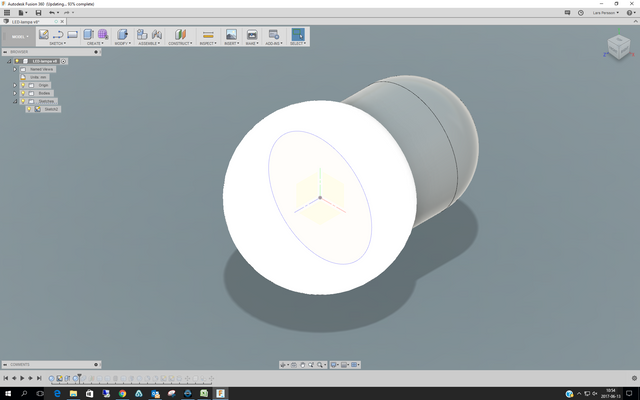This screenshot has height=400, width=640.
Task: Collapse the Comments panel
Action: [x=5, y=364]
